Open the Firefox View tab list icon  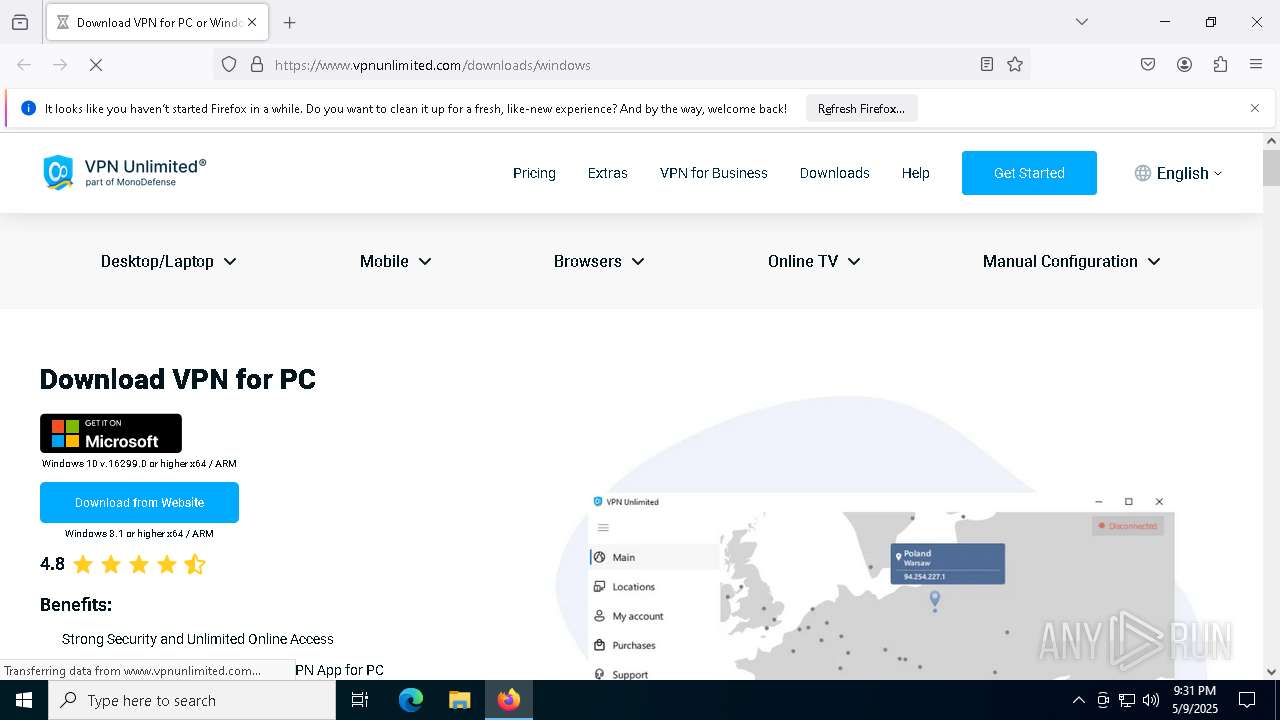coord(20,22)
